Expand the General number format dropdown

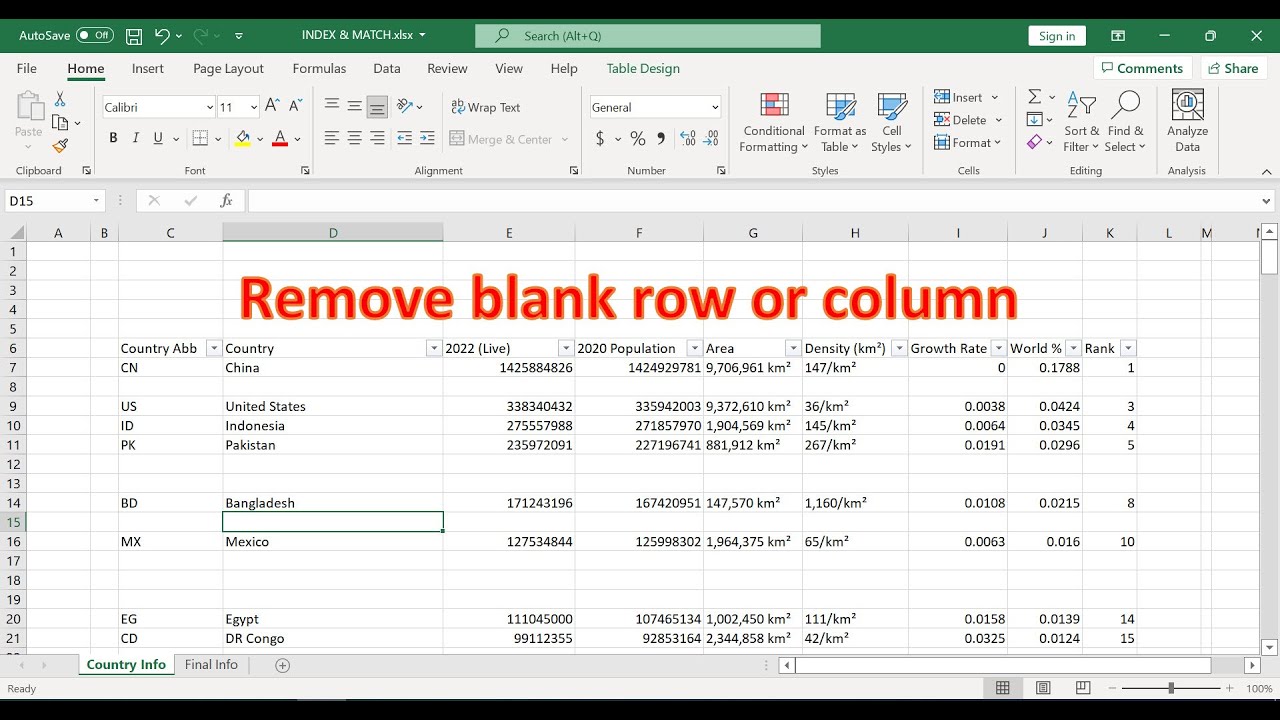pyautogui.click(x=715, y=107)
